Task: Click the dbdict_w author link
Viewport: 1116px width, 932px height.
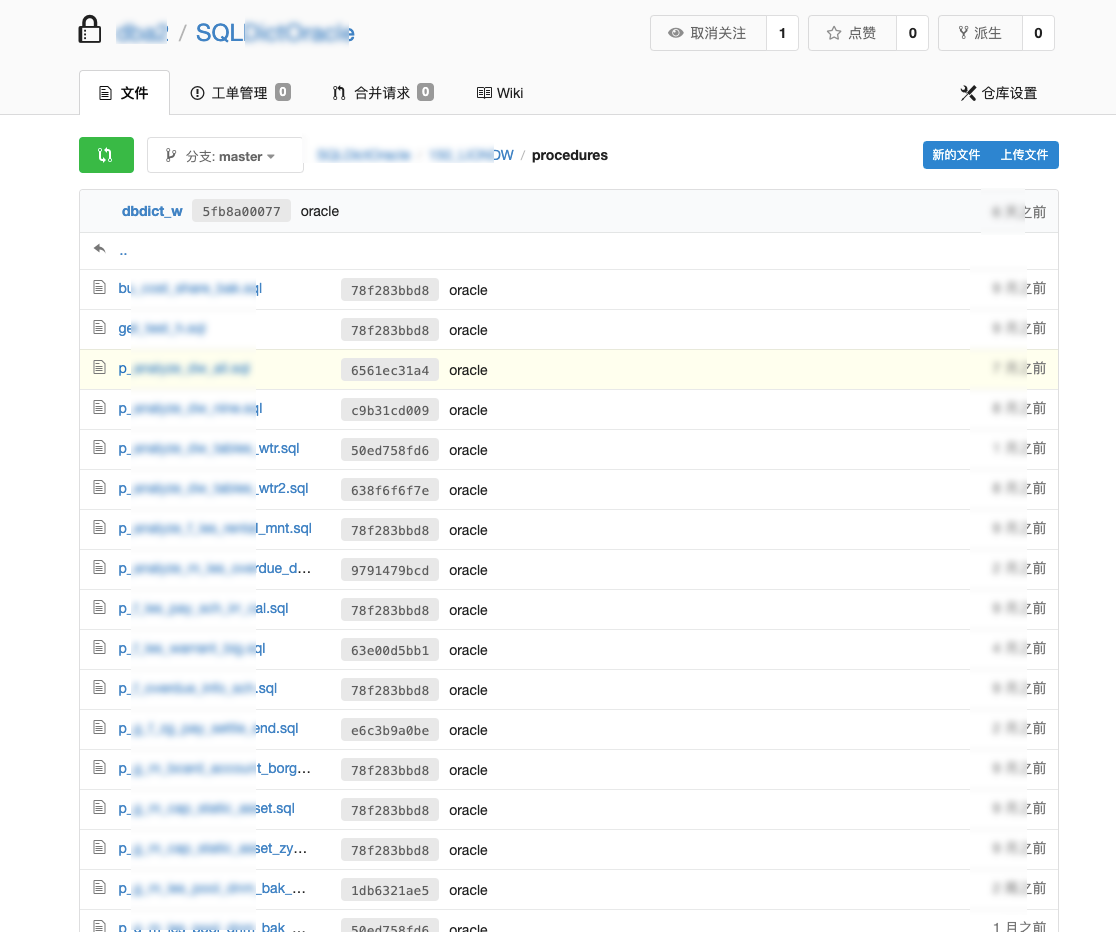Action: pos(152,211)
